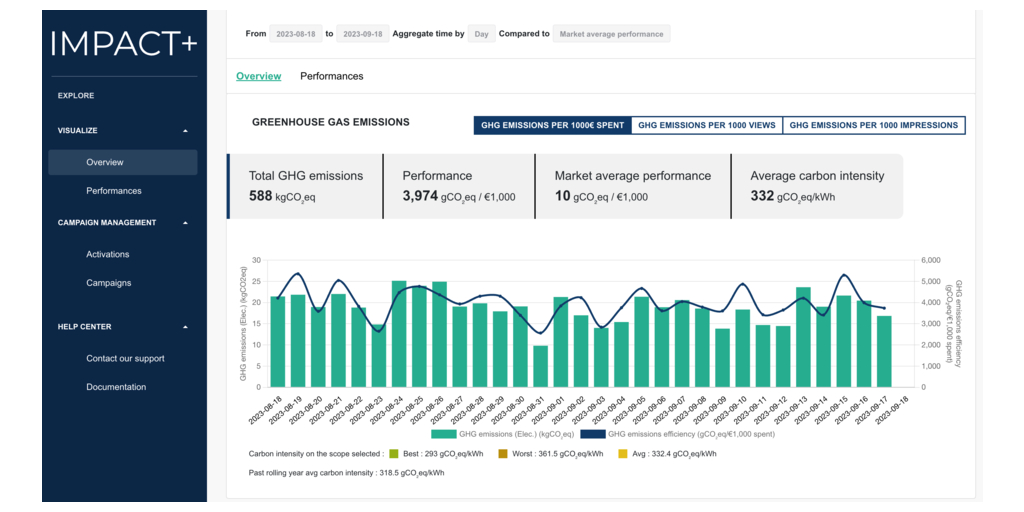Open Explore in the sidebar
Screen dimensions: 1024x512
point(76,96)
